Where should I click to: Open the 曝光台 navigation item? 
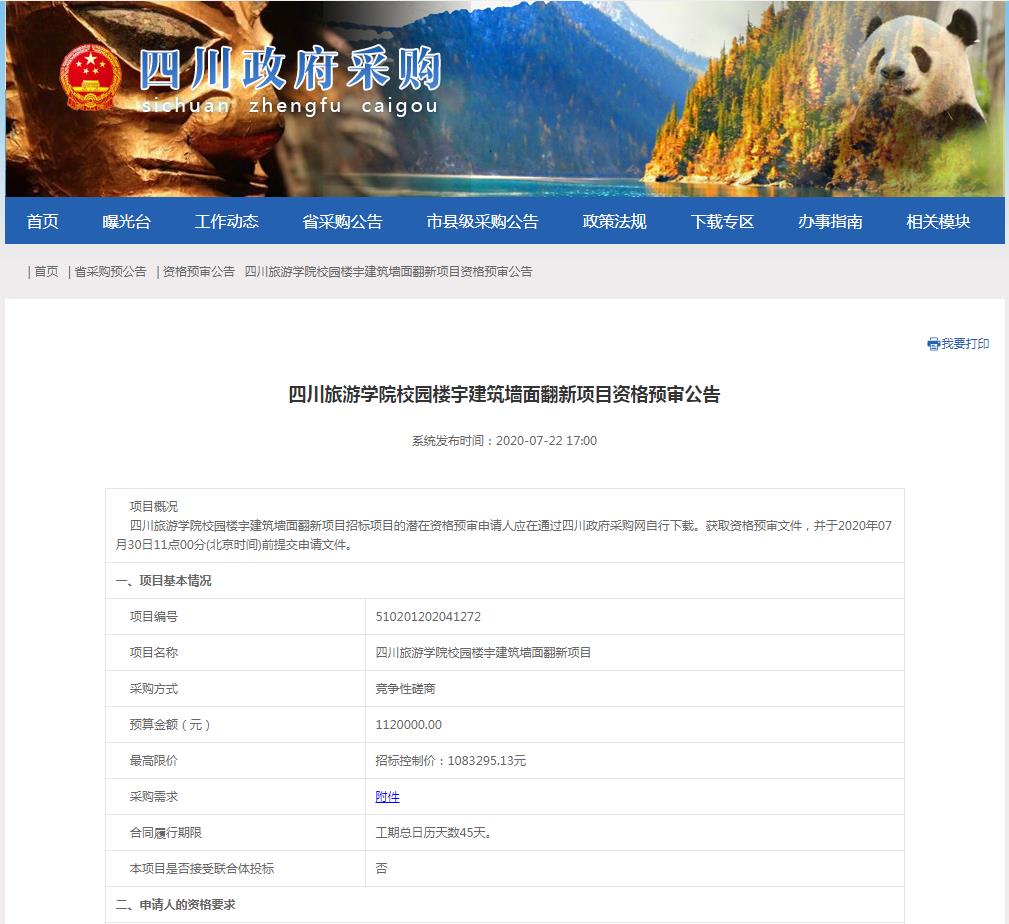127,221
